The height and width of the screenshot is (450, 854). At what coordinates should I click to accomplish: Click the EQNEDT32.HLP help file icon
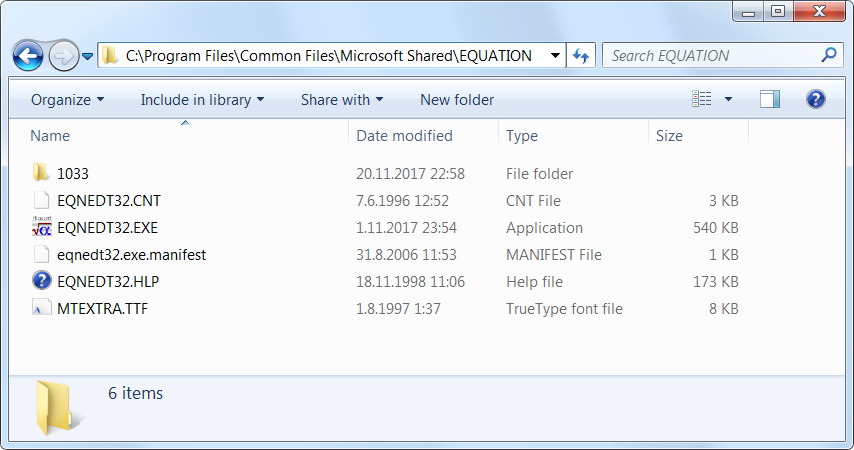coord(41,281)
